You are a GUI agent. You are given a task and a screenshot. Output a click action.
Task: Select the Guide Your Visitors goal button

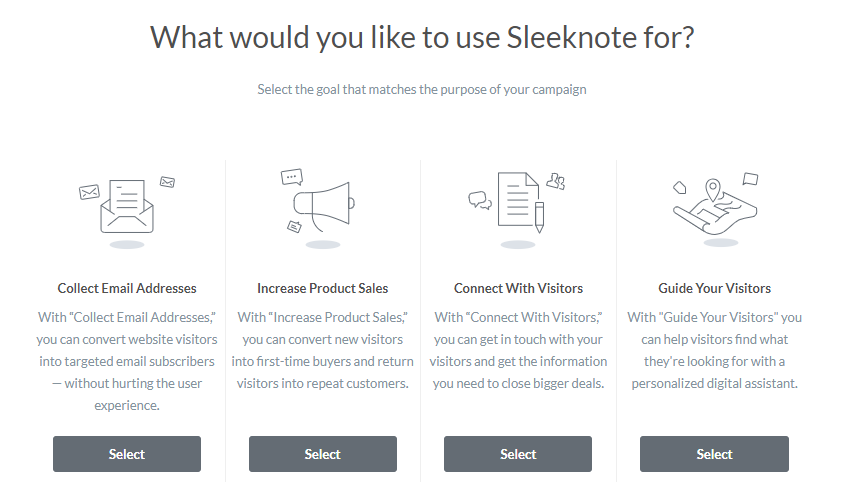pyautogui.click(x=714, y=454)
